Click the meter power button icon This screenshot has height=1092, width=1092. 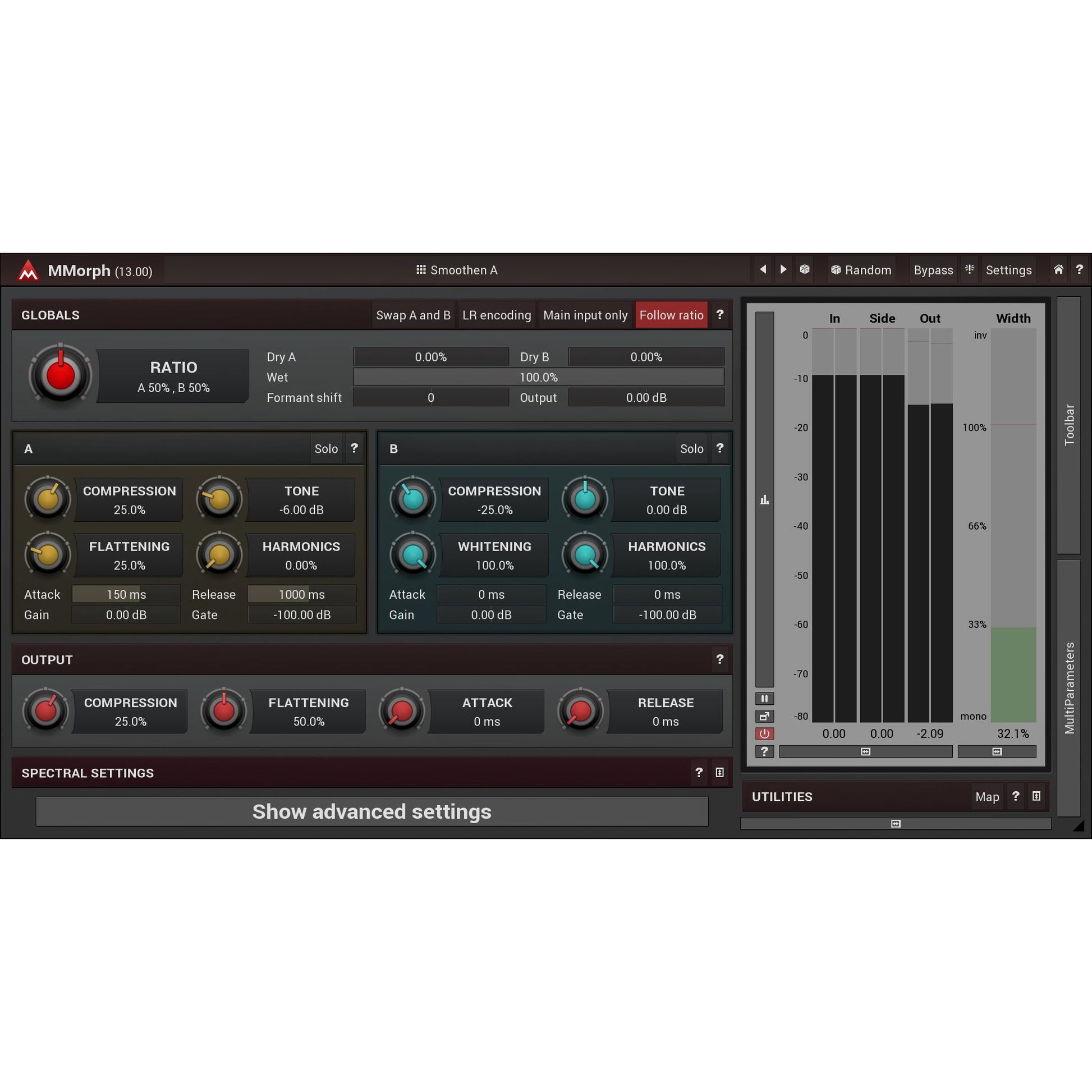(764, 733)
